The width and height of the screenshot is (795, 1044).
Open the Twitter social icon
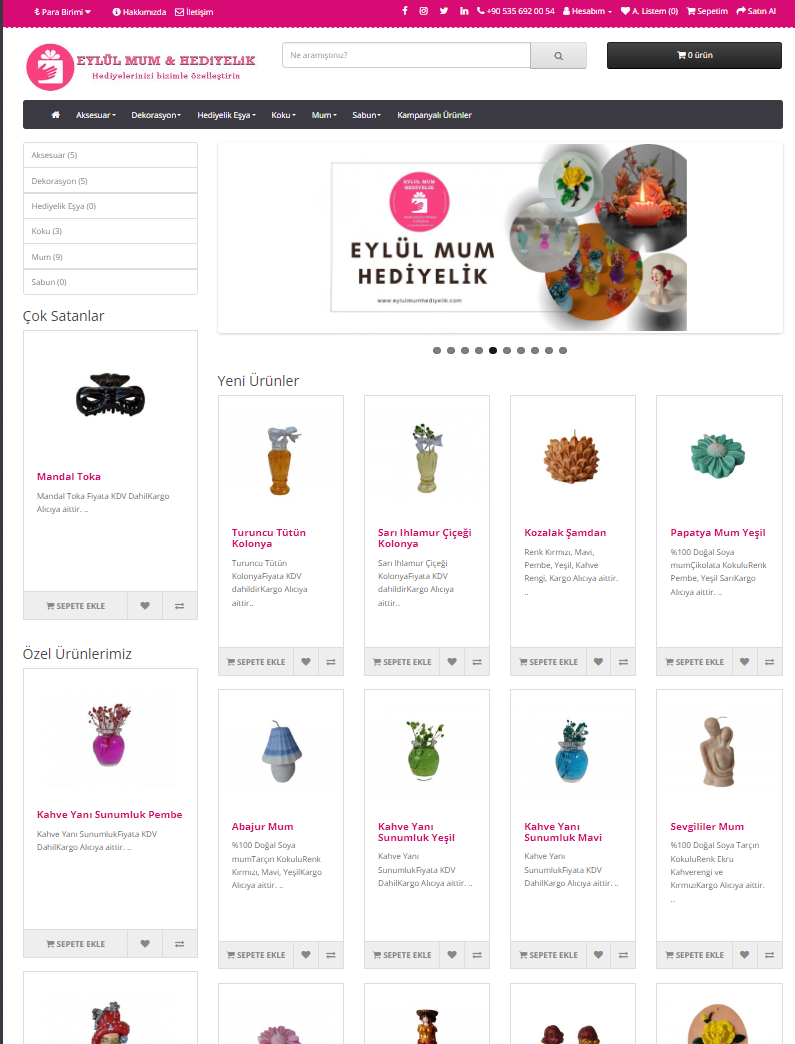click(443, 11)
